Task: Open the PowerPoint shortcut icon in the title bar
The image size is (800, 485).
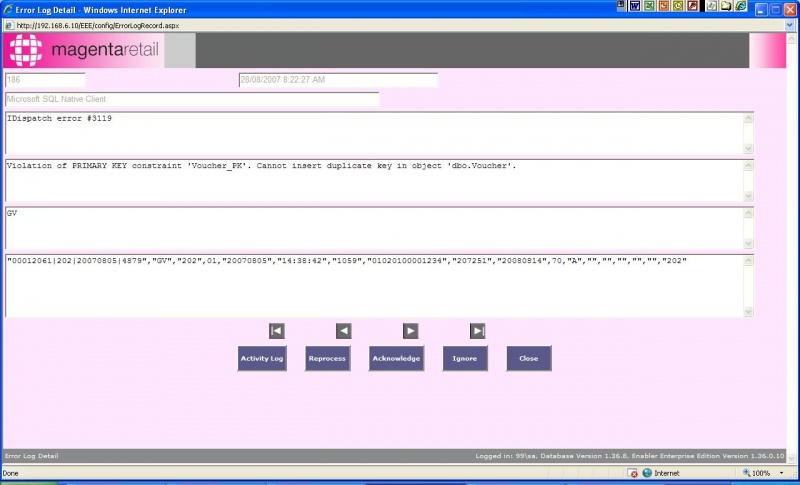Action: click(x=663, y=6)
